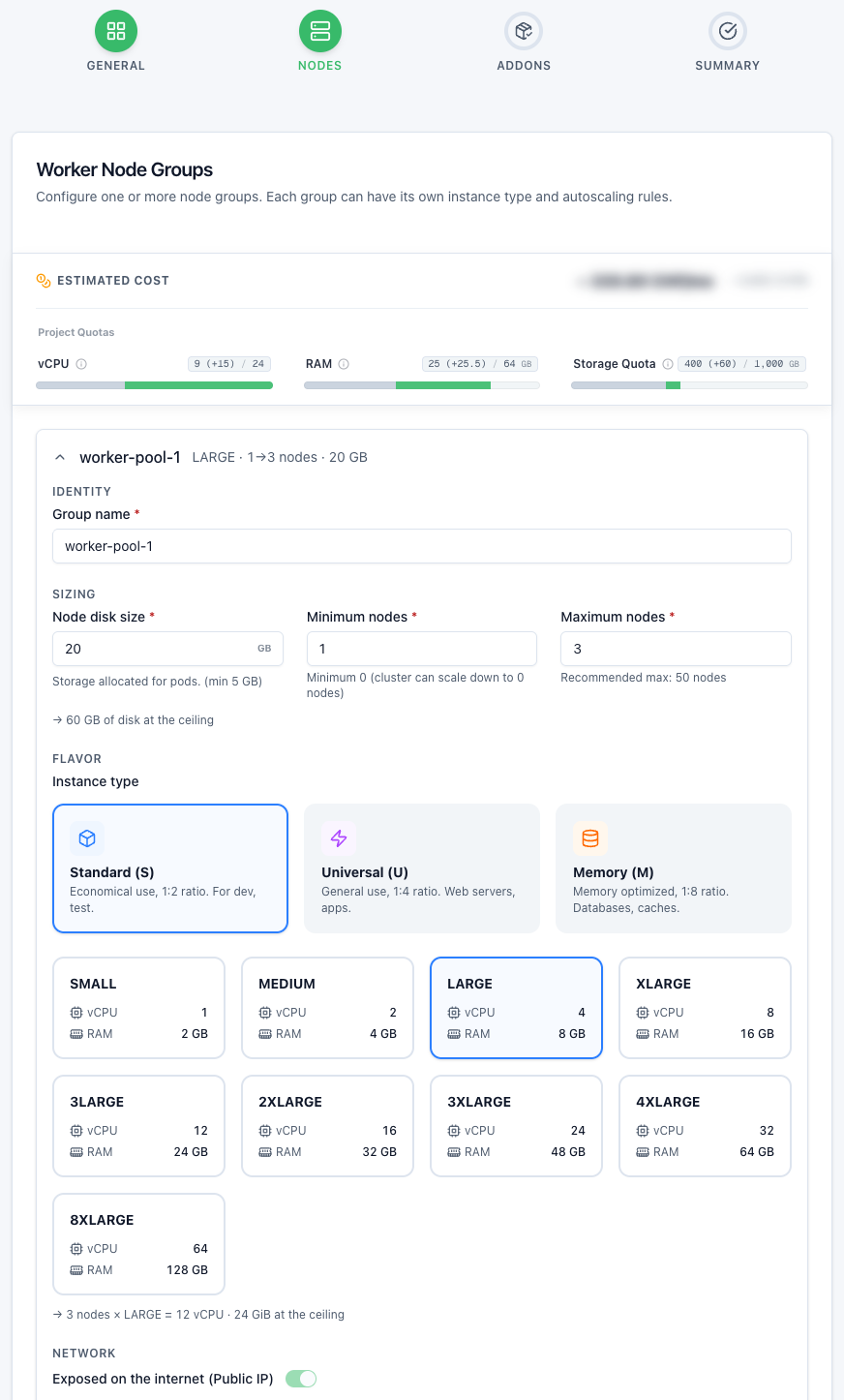The height and width of the screenshot is (1400, 844).
Task: Click '60 GB of disk at the ceiling' note
Action: [x=134, y=720]
